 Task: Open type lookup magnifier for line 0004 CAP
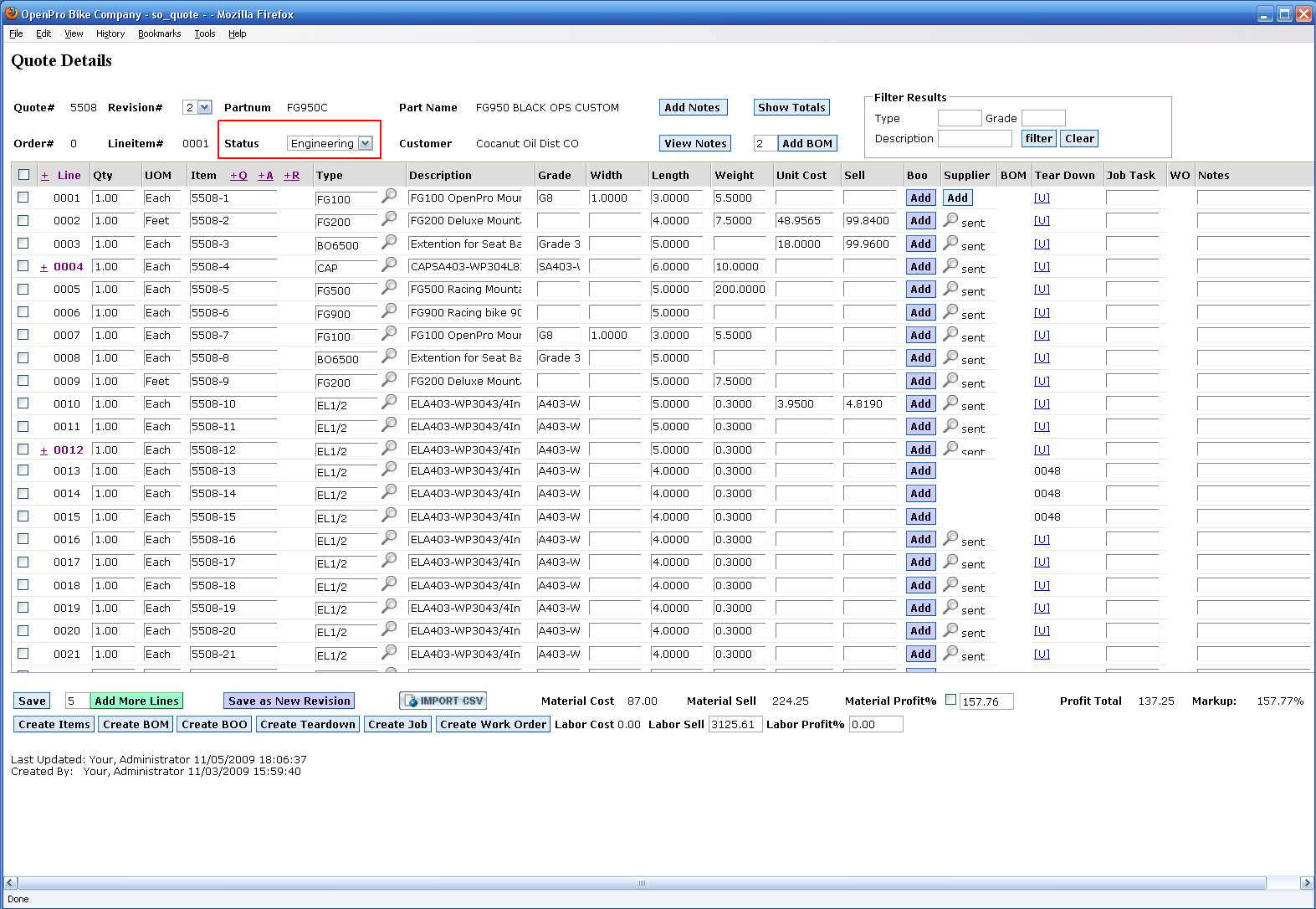point(389,264)
